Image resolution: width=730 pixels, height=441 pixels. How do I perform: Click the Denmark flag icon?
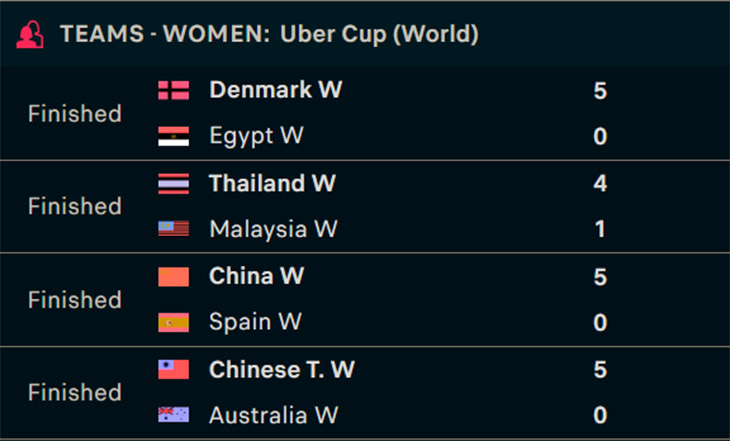(x=174, y=90)
